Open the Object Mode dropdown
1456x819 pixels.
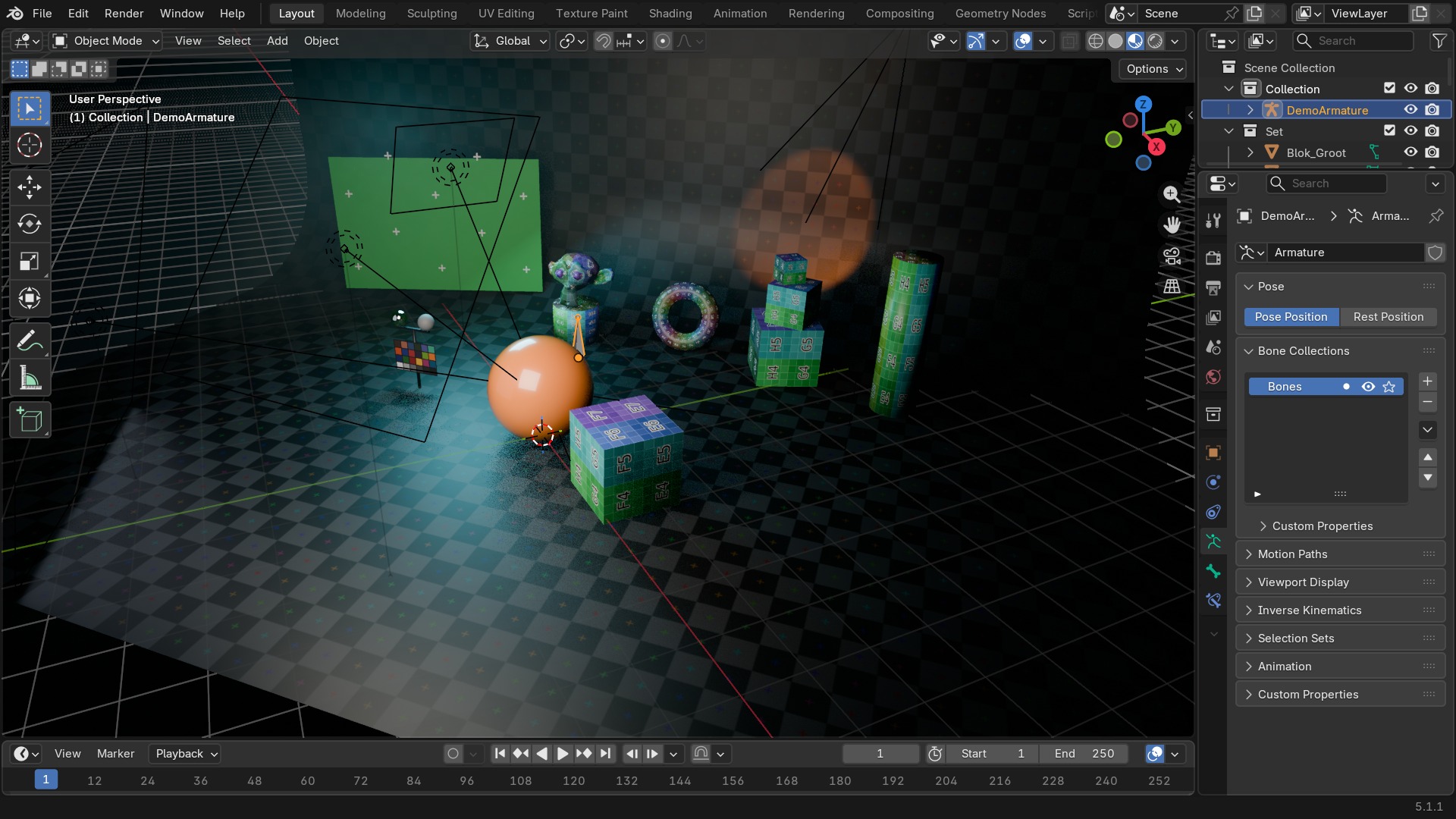pyautogui.click(x=106, y=41)
